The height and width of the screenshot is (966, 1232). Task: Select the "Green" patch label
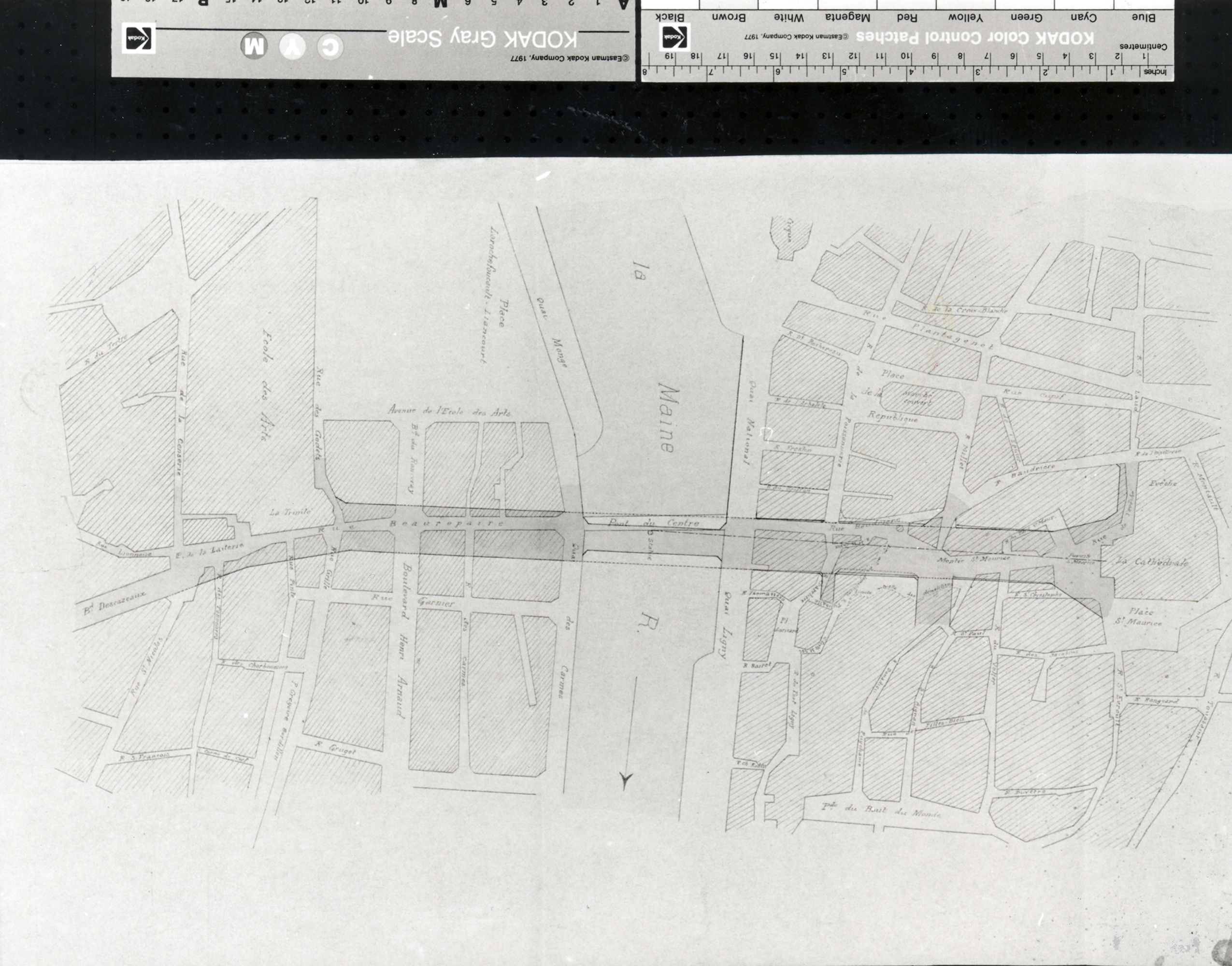click(x=1026, y=17)
